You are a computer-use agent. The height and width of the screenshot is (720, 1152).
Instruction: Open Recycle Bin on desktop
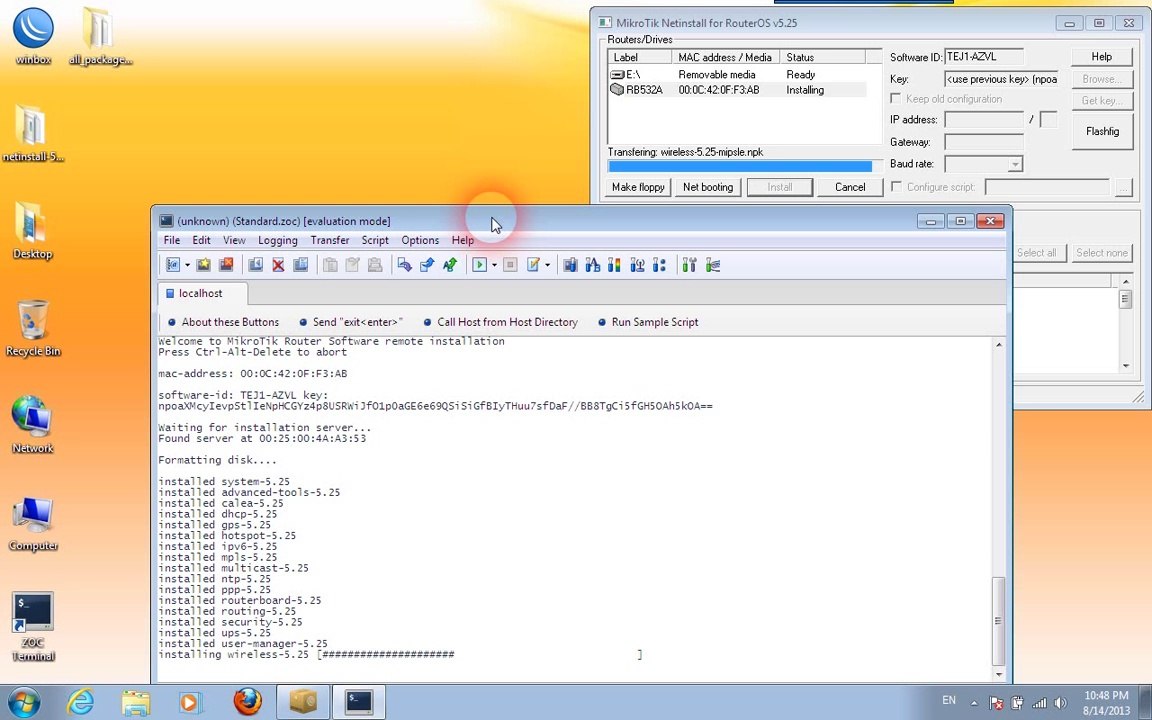[x=33, y=328]
